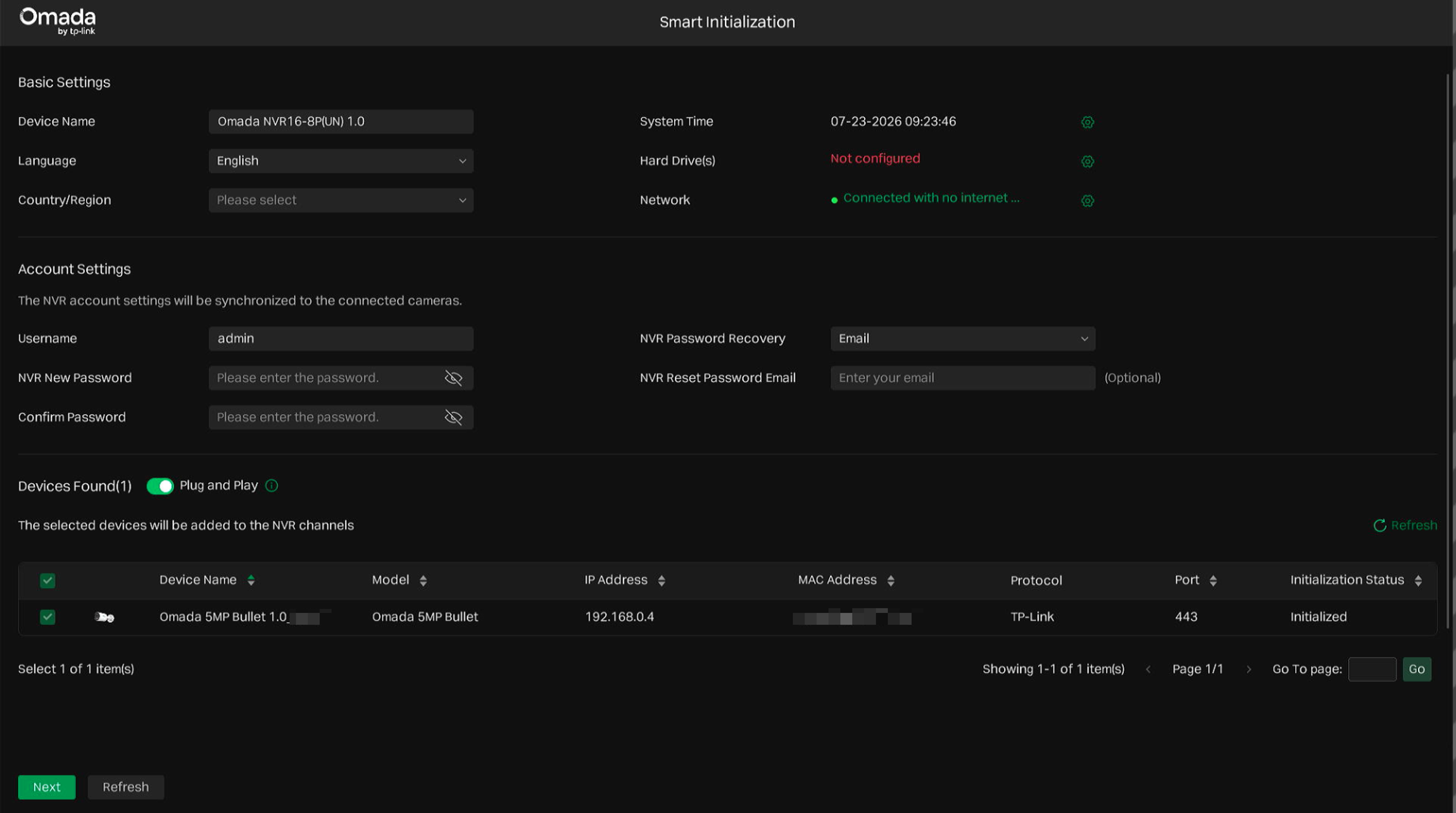Image resolution: width=1456 pixels, height=813 pixels.
Task: Go to next page arrow
Action: [1248, 669]
